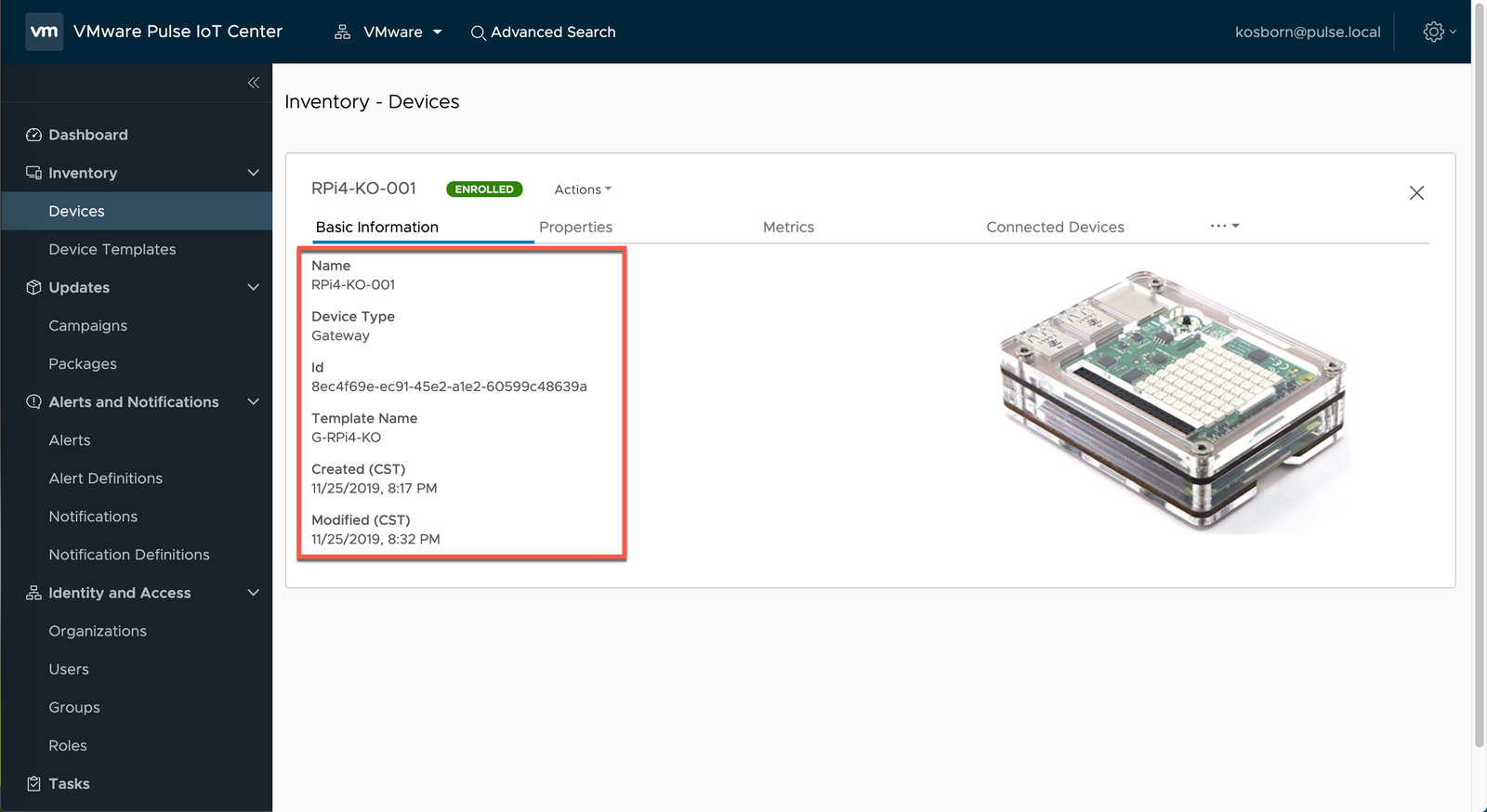Switch to the Properties tab

pos(575,227)
